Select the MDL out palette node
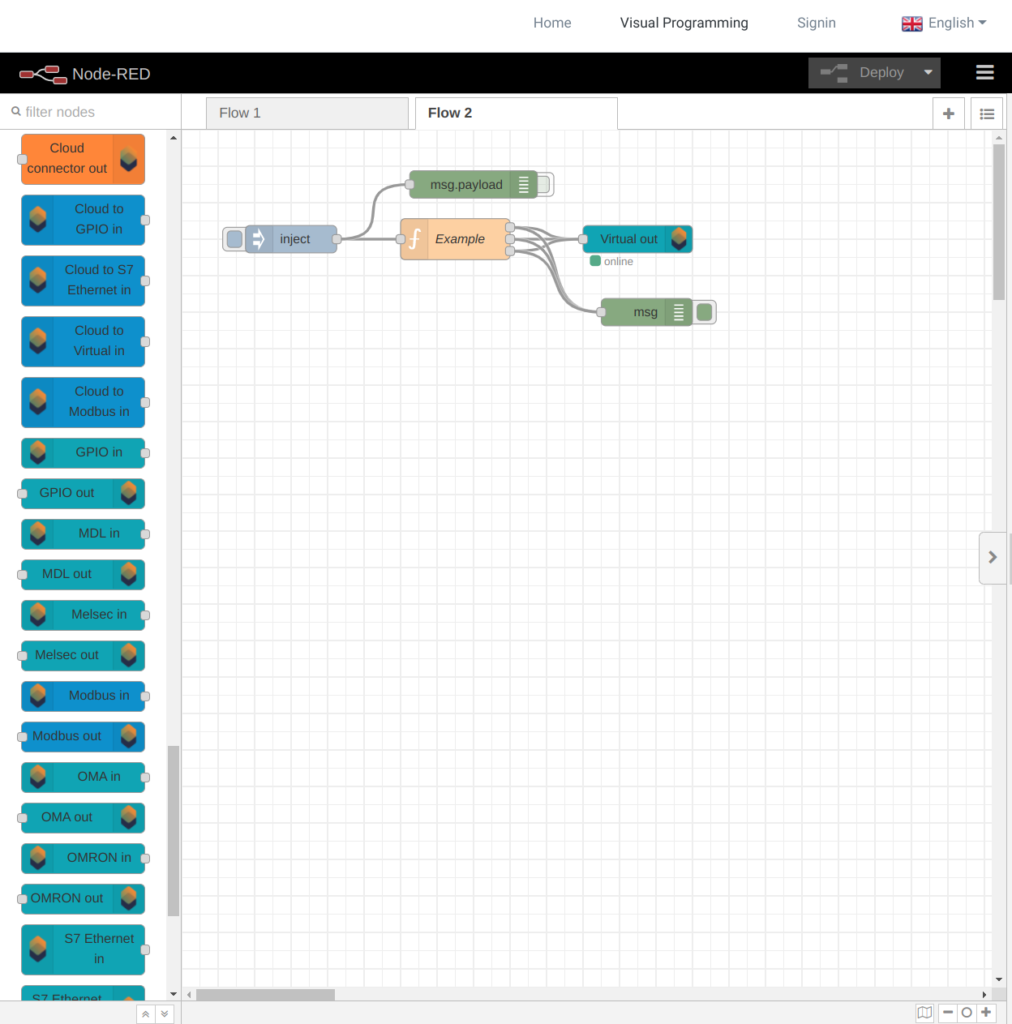Viewport: 1012px width, 1024px height. [83, 574]
